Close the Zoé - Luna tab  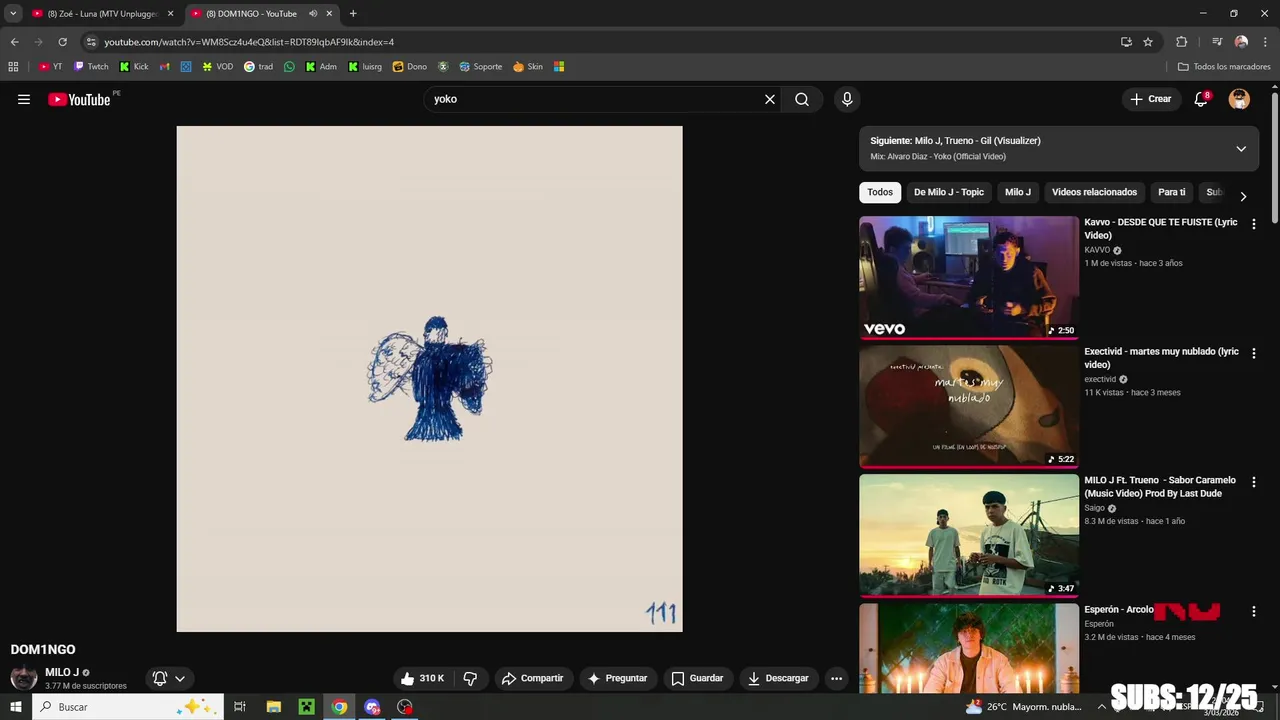click(x=170, y=14)
